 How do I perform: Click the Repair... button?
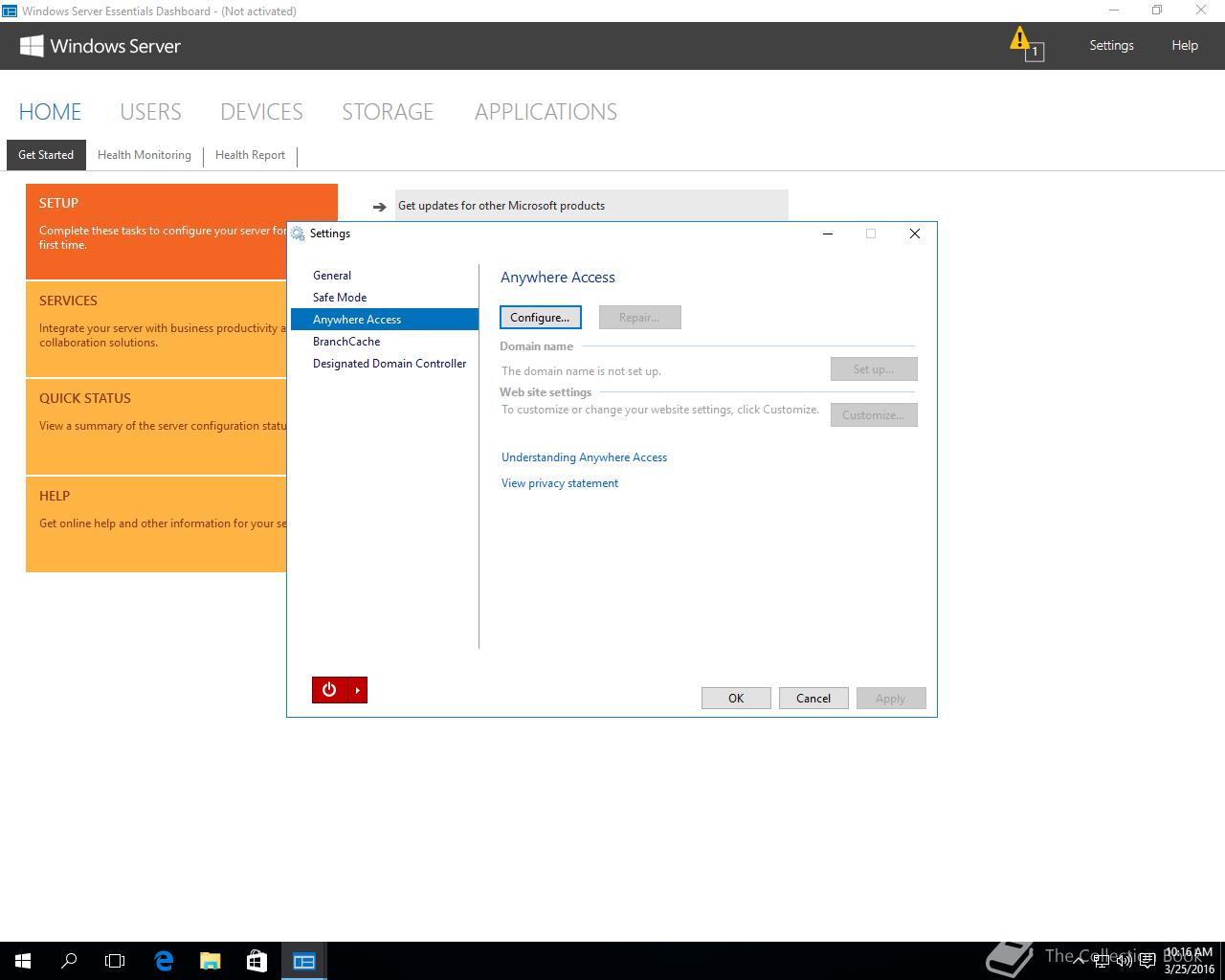tap(639, 318)
